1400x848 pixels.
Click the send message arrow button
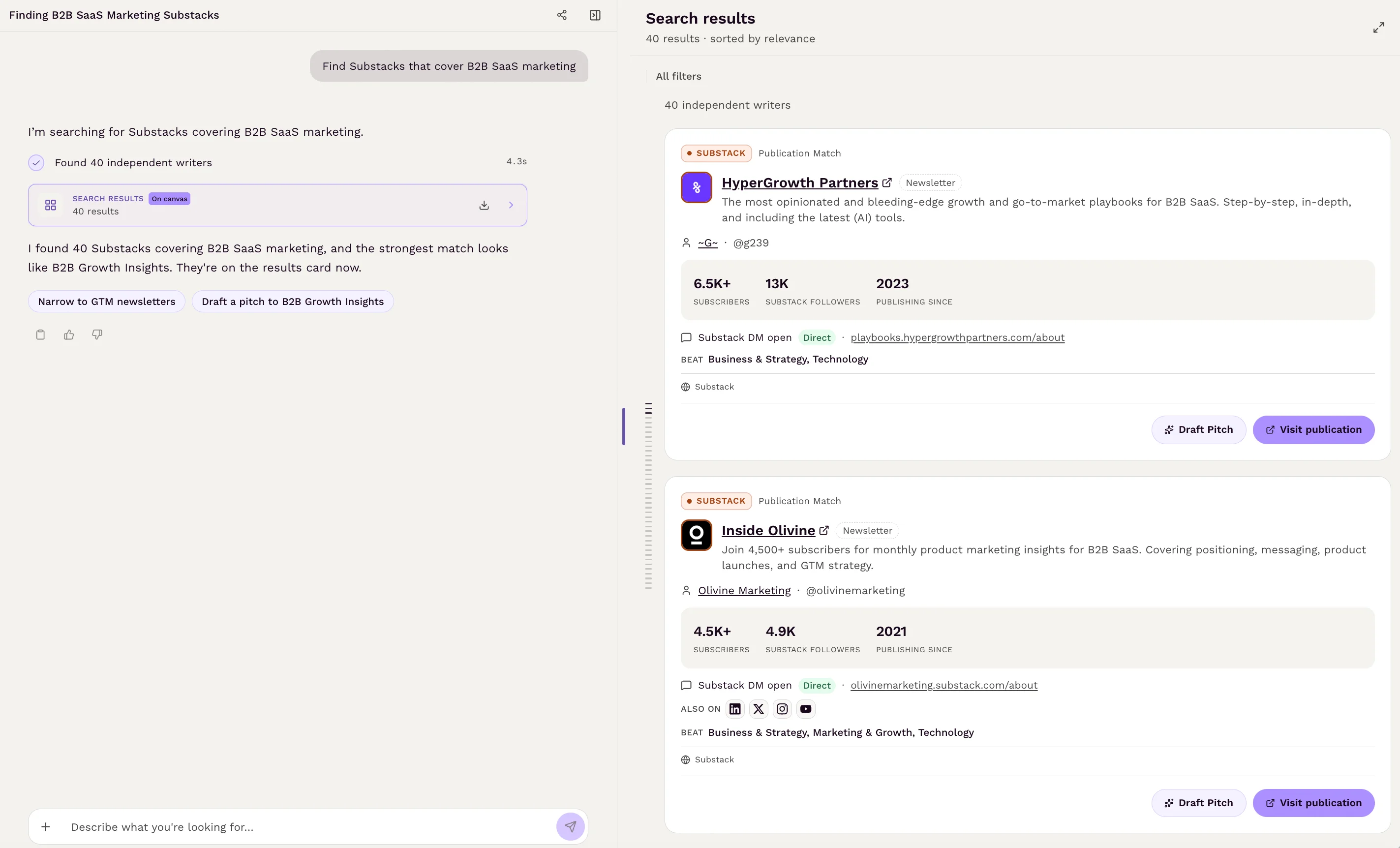click(570, 826)
